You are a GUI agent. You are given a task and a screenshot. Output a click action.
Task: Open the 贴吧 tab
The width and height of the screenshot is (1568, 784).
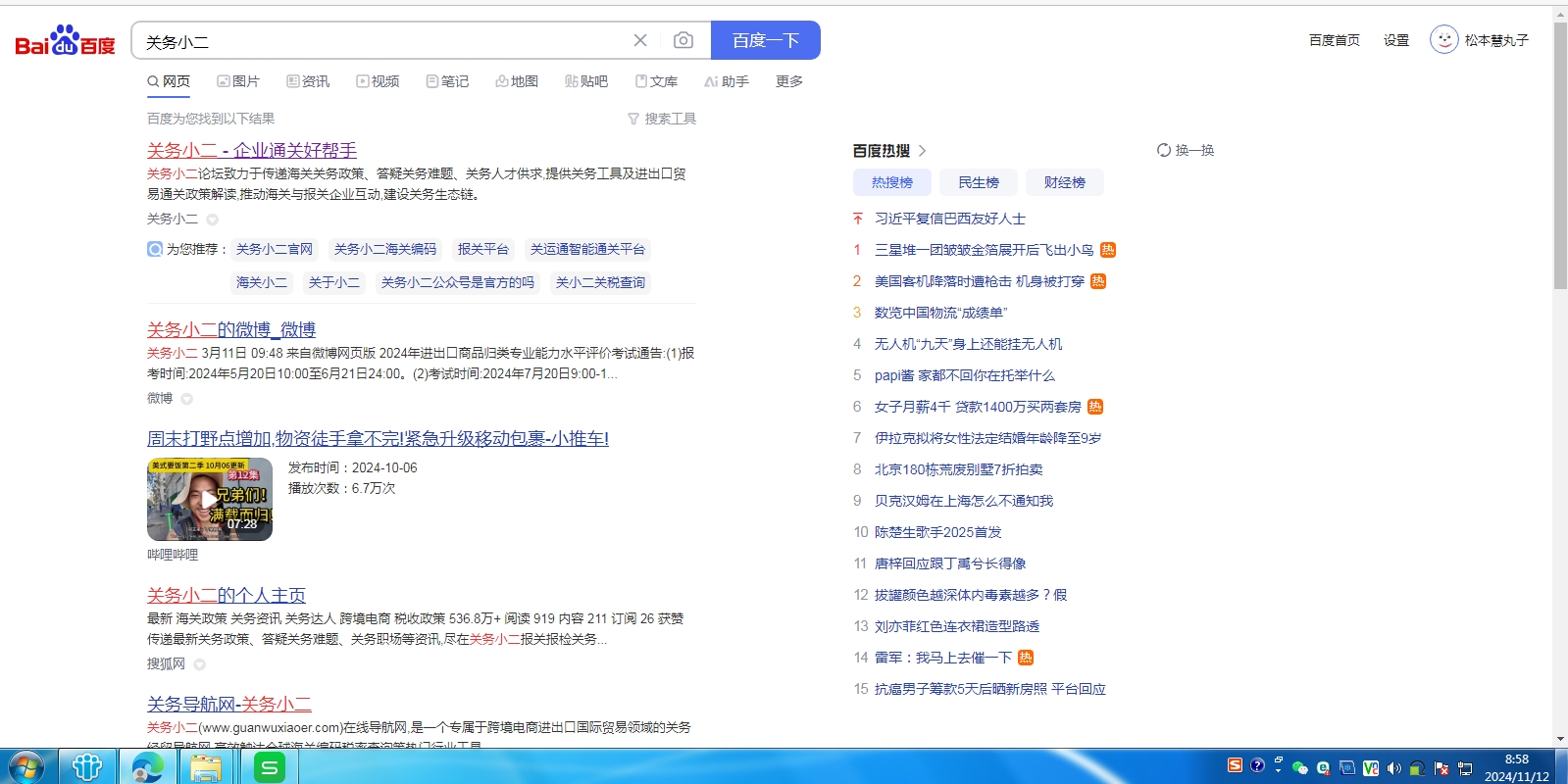click(586, 81)
